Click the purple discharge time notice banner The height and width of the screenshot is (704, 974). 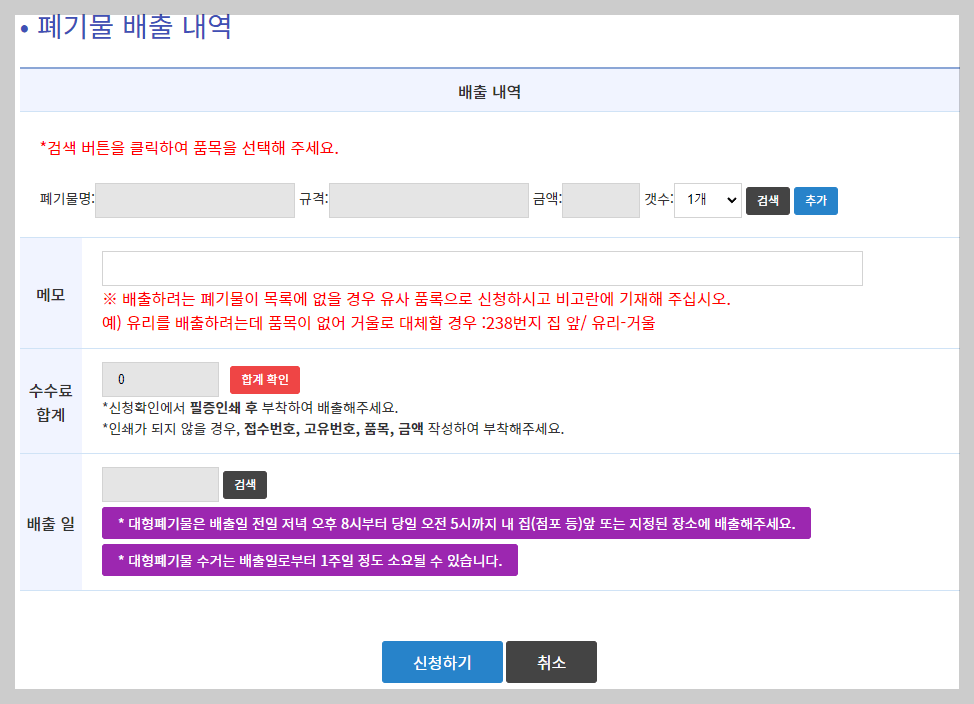click(455, 522)
